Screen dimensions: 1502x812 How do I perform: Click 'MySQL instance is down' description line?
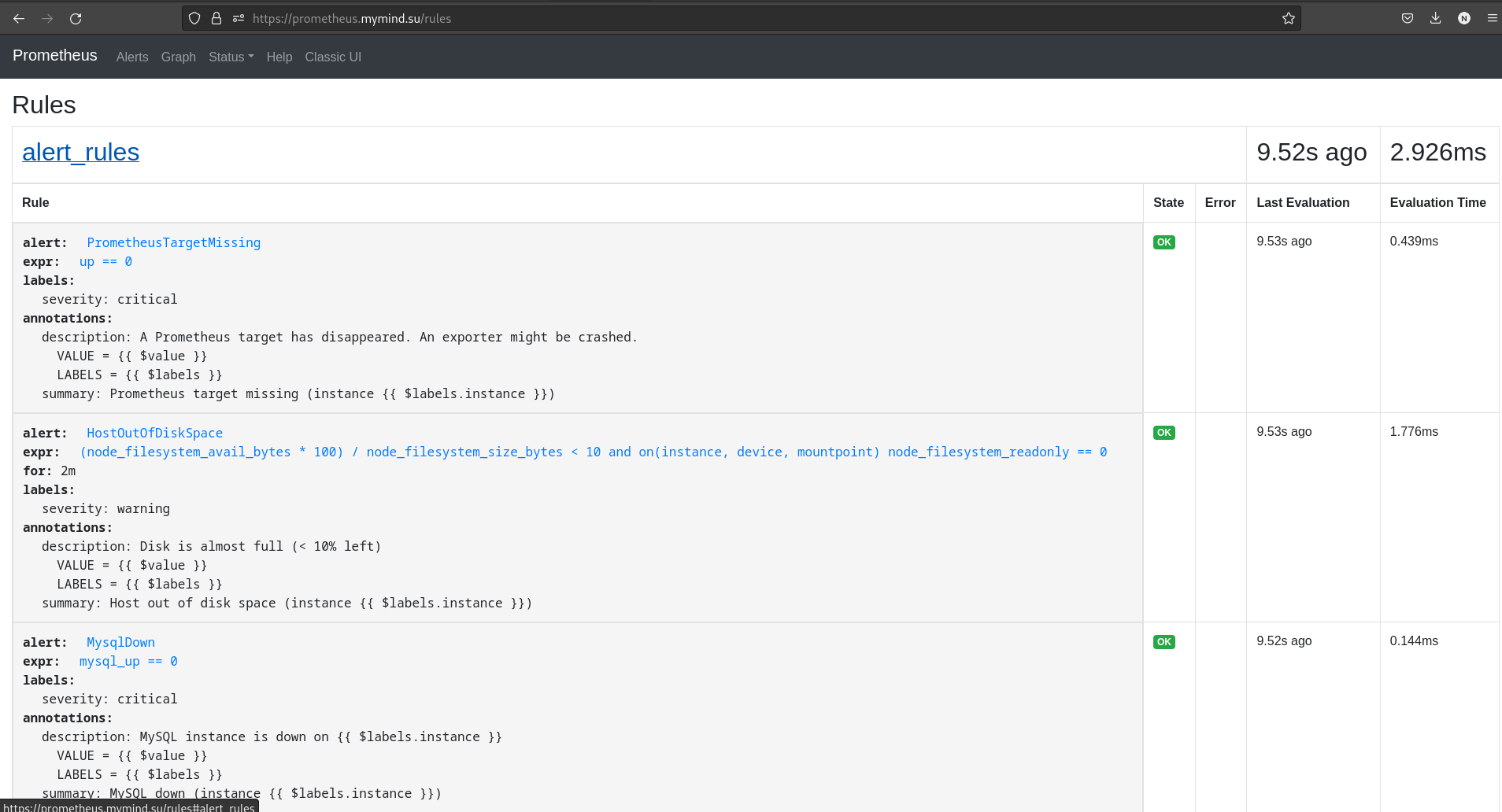tap(272, 736)
